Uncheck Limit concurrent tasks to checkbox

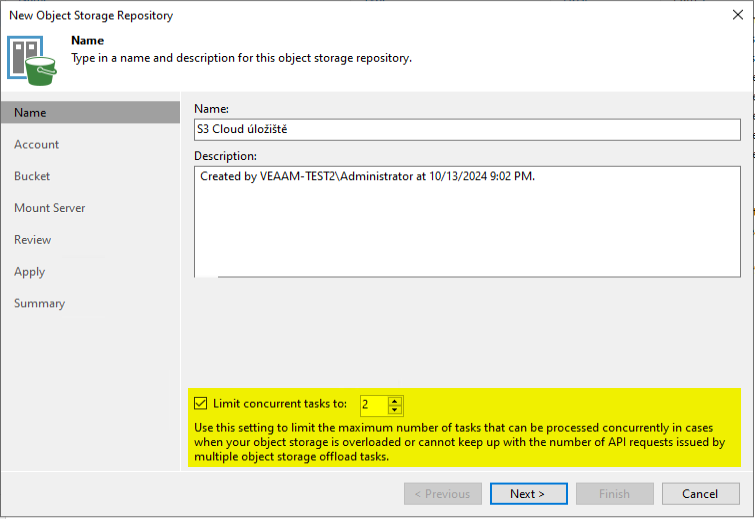(x=200, y=403)
